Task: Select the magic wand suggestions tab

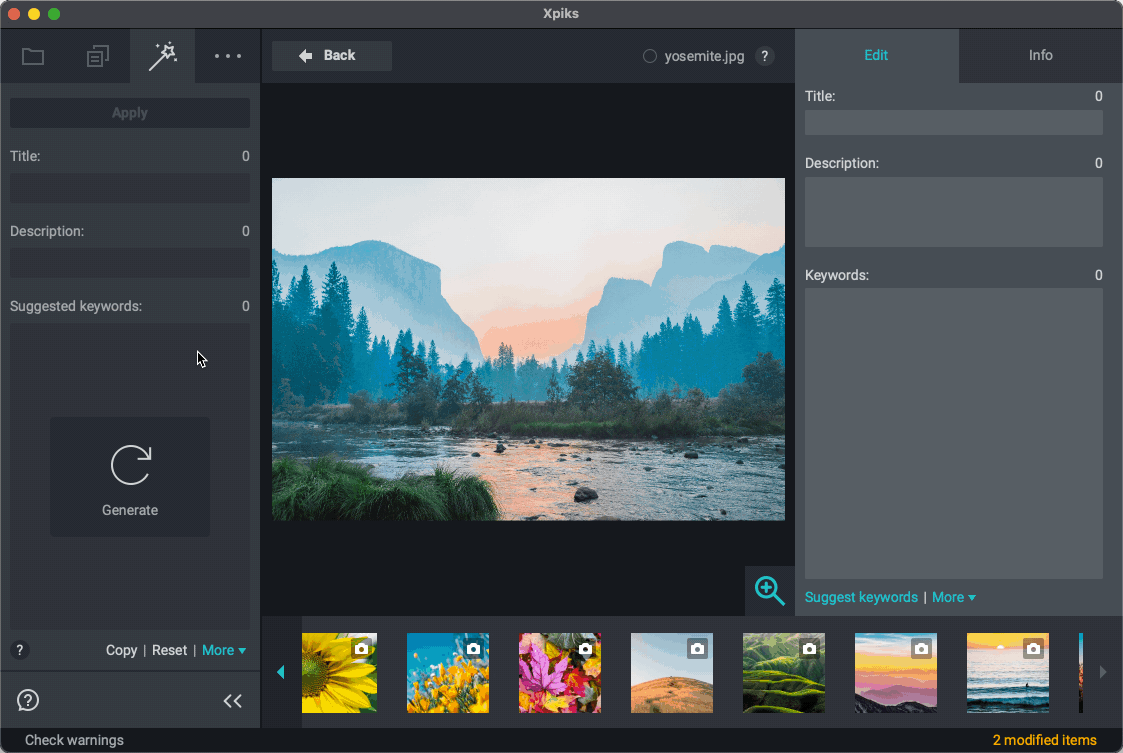Action: [162, 56]
